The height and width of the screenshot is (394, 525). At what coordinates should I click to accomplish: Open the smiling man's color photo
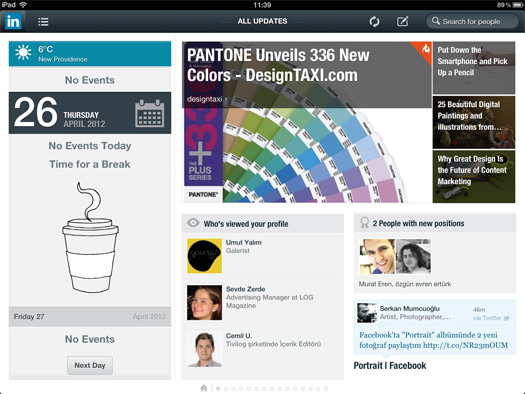click(377, 257)
